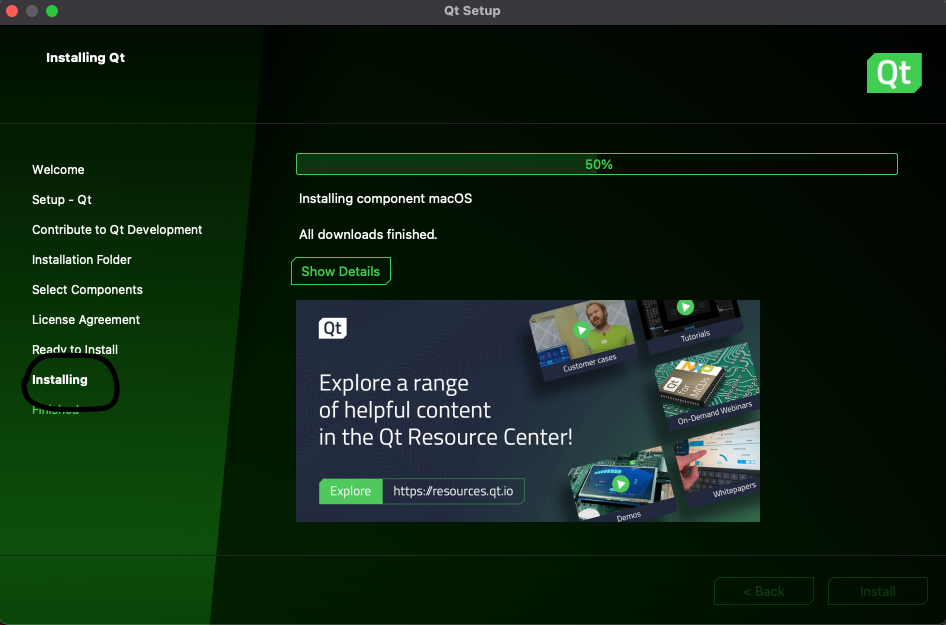Screen dimensions: 946x625
Task: Click the white Qt logo on banner
Action: point(333,329)
